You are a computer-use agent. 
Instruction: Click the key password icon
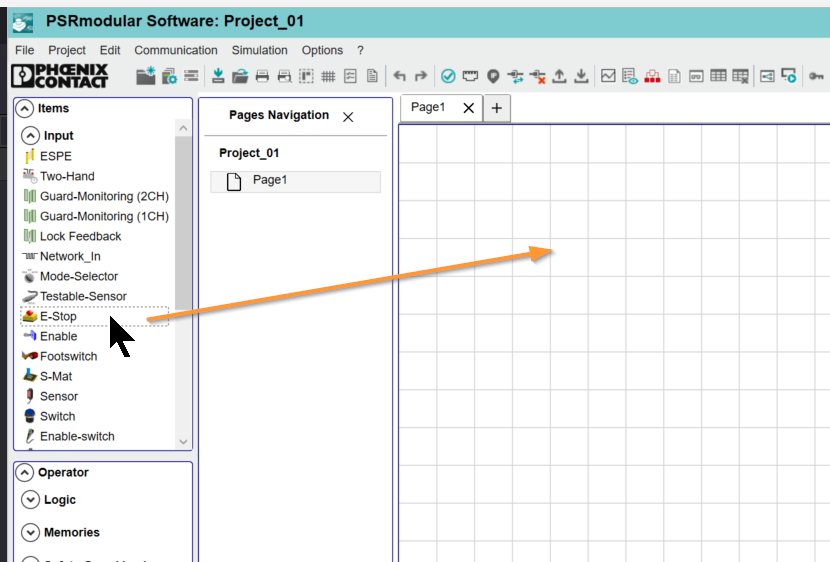coord(816,77)
